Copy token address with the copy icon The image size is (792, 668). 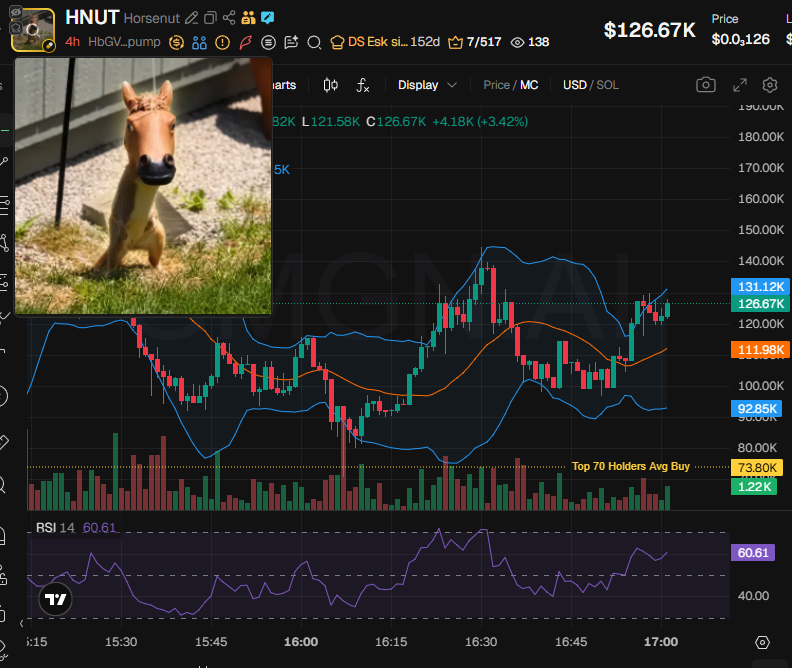210,18
